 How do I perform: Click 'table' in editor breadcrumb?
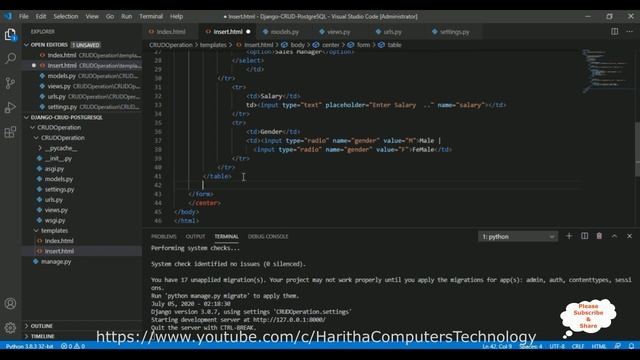[x=394, y=45]
